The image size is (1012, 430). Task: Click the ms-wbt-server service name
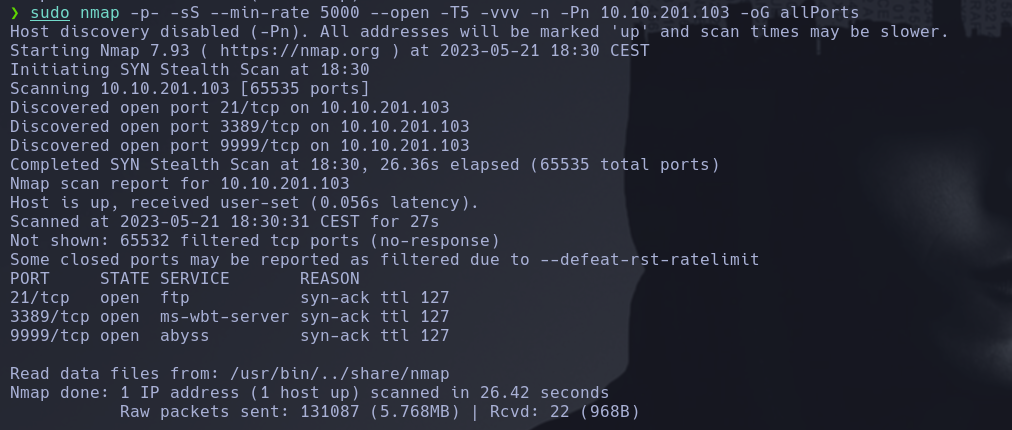pos(224,316)
